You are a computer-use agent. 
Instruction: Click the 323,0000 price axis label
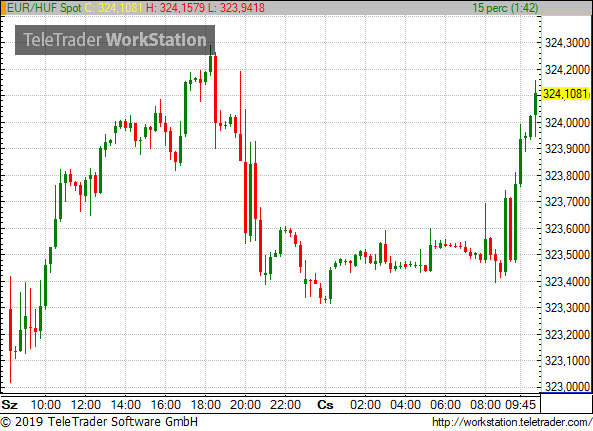coord(567,386)
